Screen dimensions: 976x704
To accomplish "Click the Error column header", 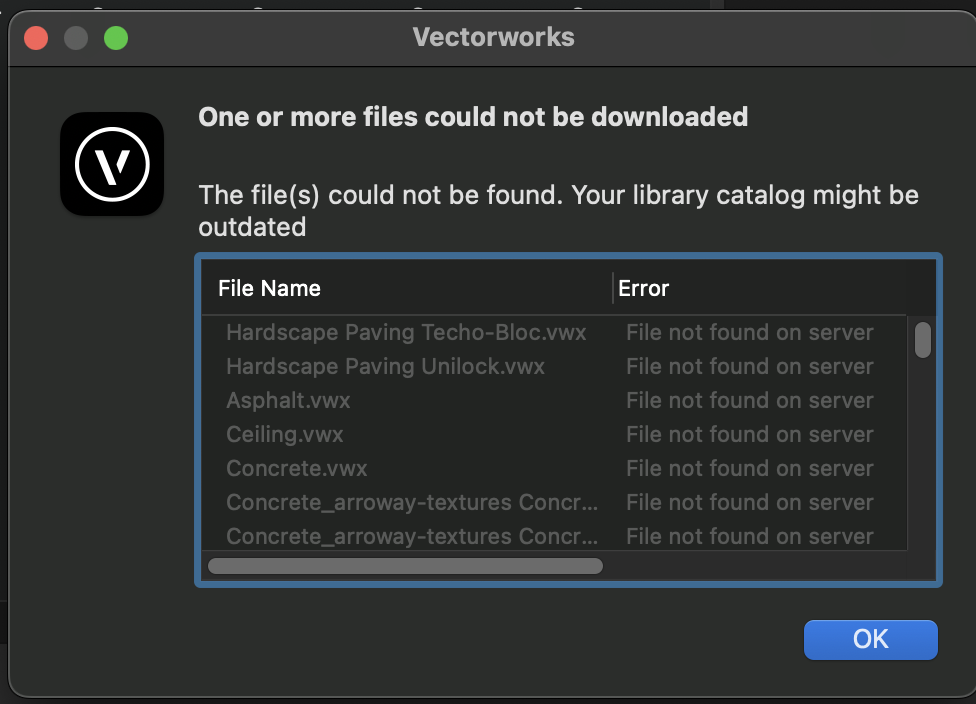I will coord(644,288).
